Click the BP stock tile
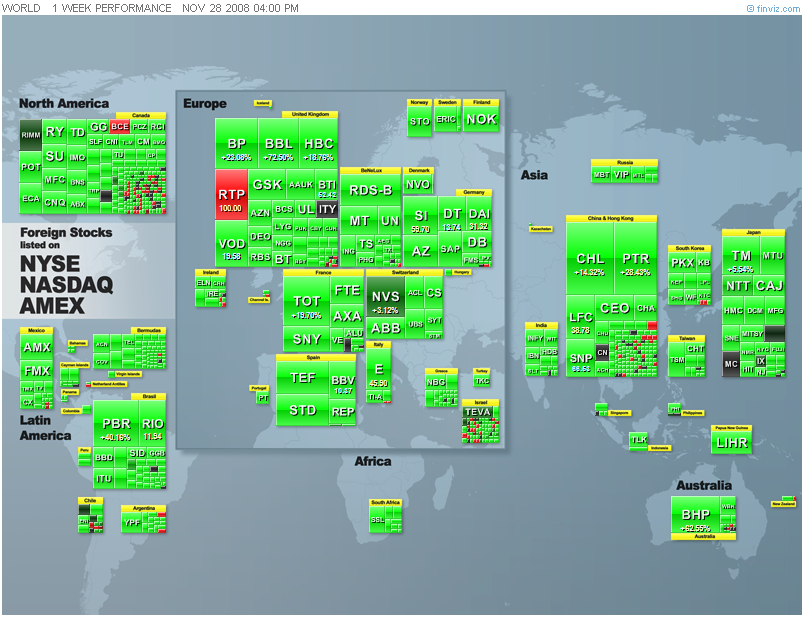804x618 pixels. tap(236, 144)
